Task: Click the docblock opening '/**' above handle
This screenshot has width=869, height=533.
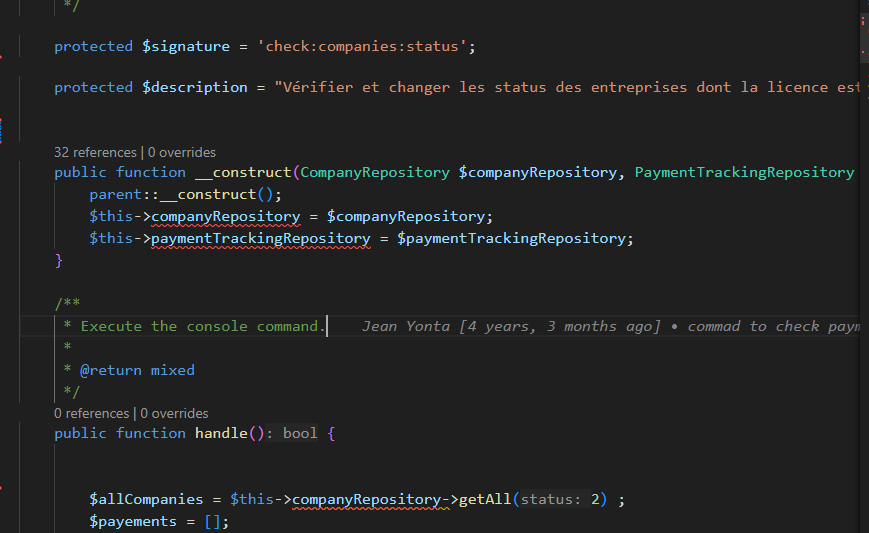Action: tap(67, 304)
